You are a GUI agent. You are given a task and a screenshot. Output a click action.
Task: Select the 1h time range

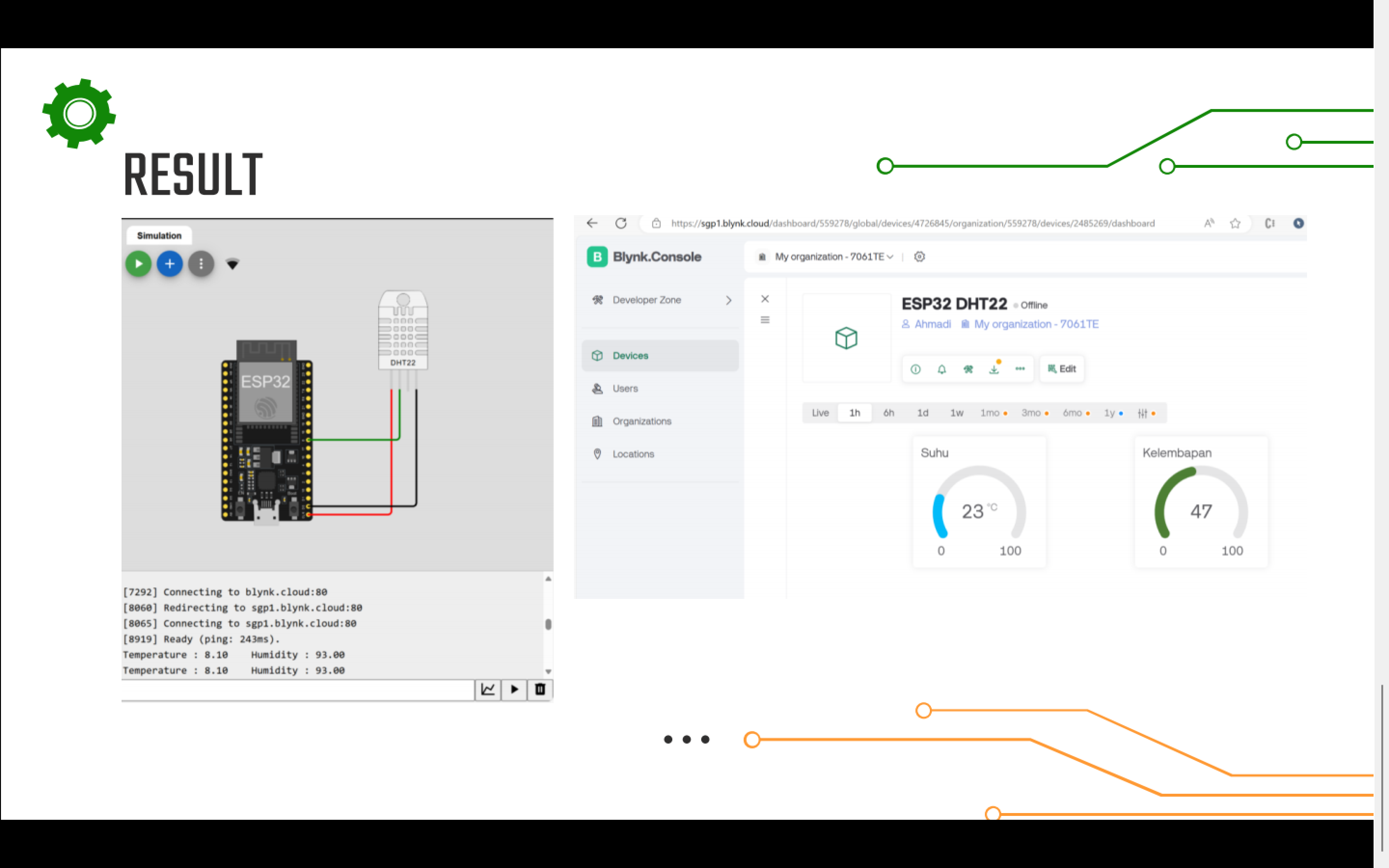(x=855, y=413)
